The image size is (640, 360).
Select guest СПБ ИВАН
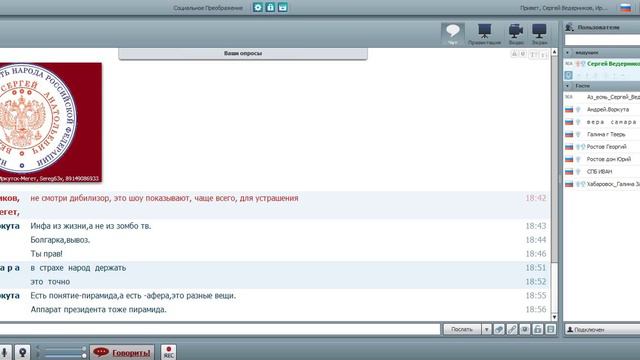click(x=600, y=172)
